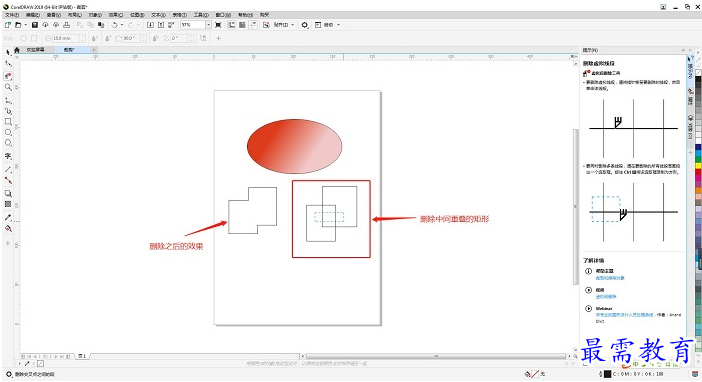Pick the yellow swatch in color palette
The image size is (702, 382).
(698, 166)
